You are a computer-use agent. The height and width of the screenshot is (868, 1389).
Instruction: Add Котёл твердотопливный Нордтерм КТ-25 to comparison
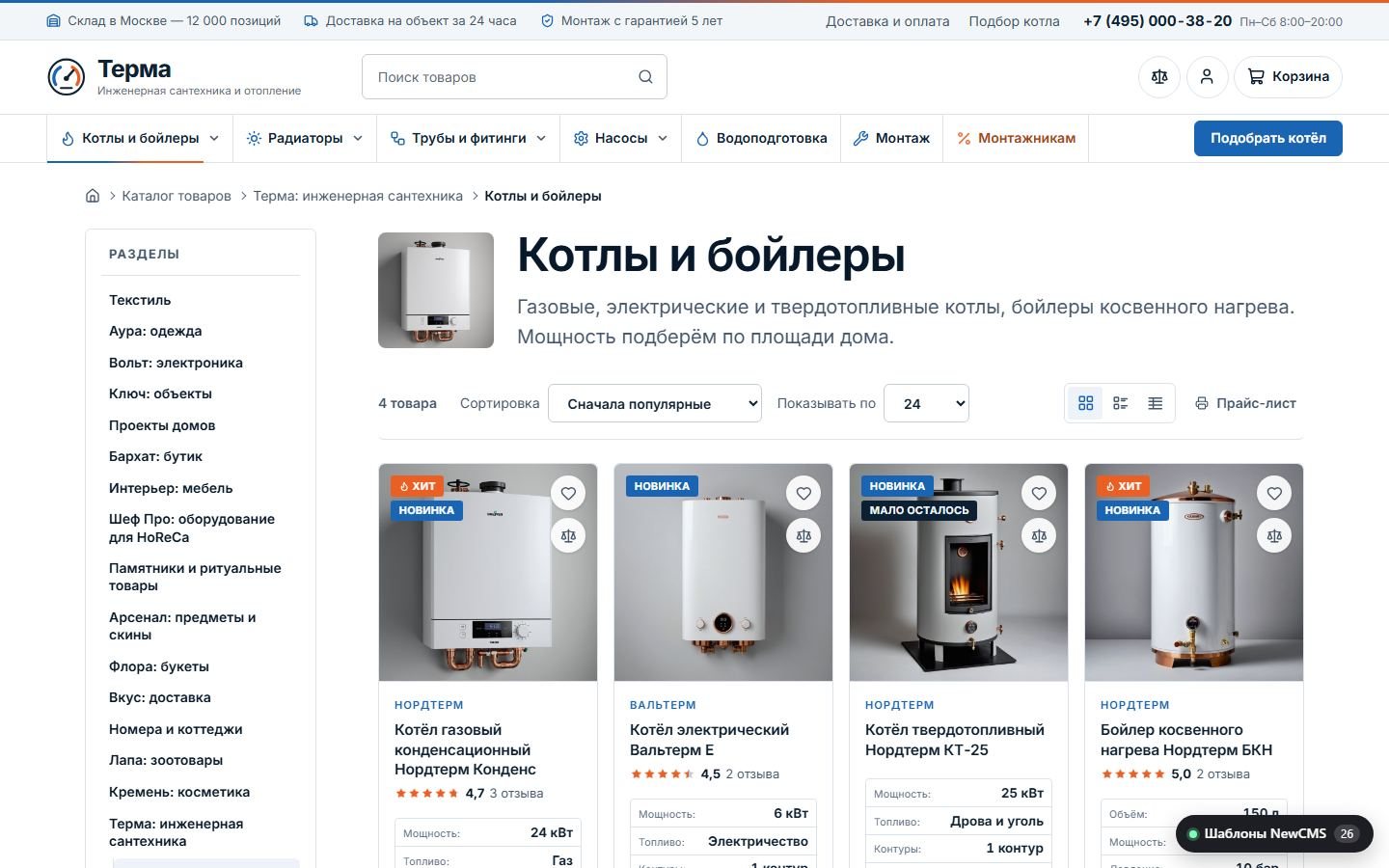(1039, 536)
